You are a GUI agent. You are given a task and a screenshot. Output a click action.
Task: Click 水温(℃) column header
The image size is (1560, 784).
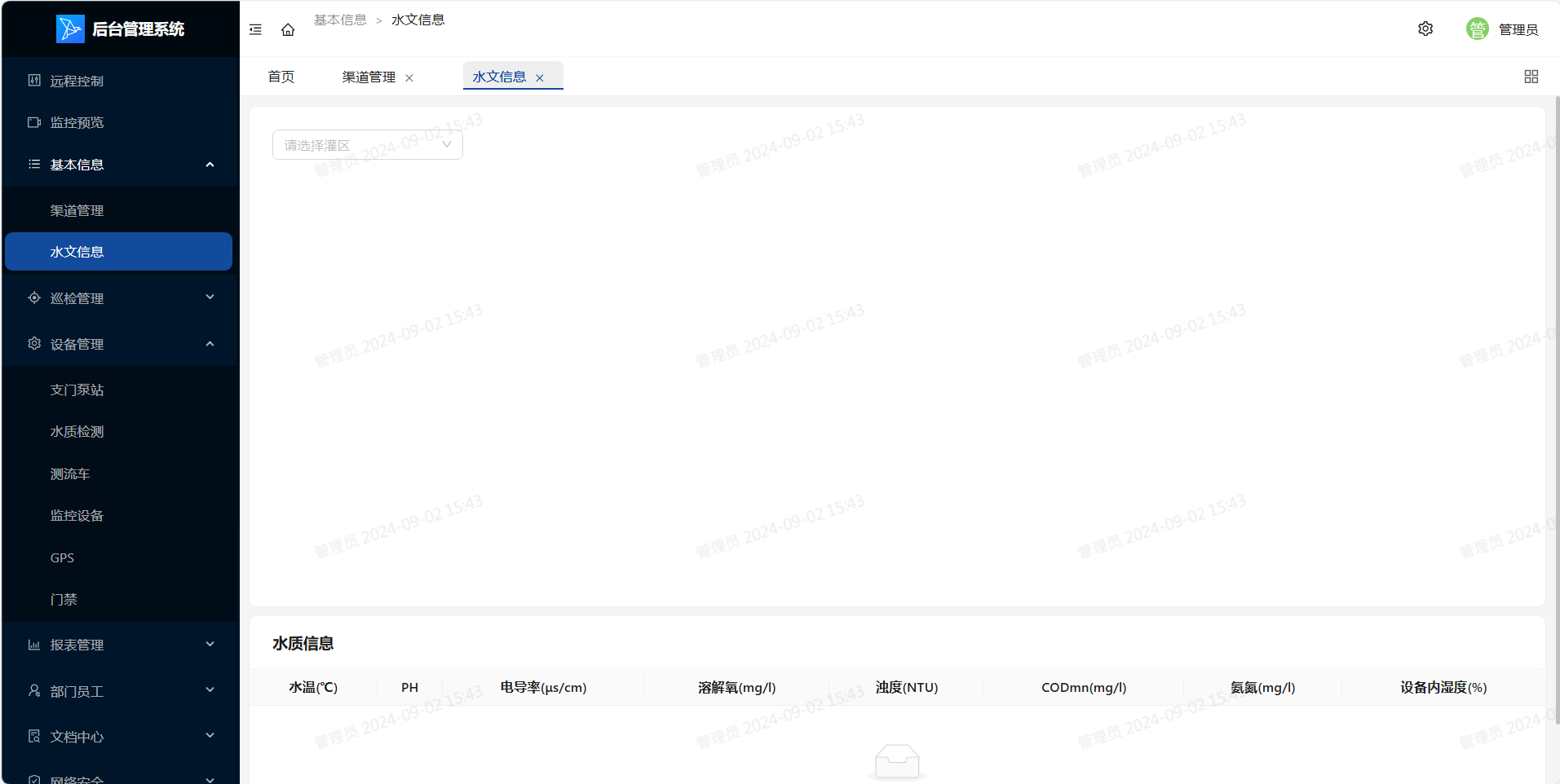tap(313, 687)
